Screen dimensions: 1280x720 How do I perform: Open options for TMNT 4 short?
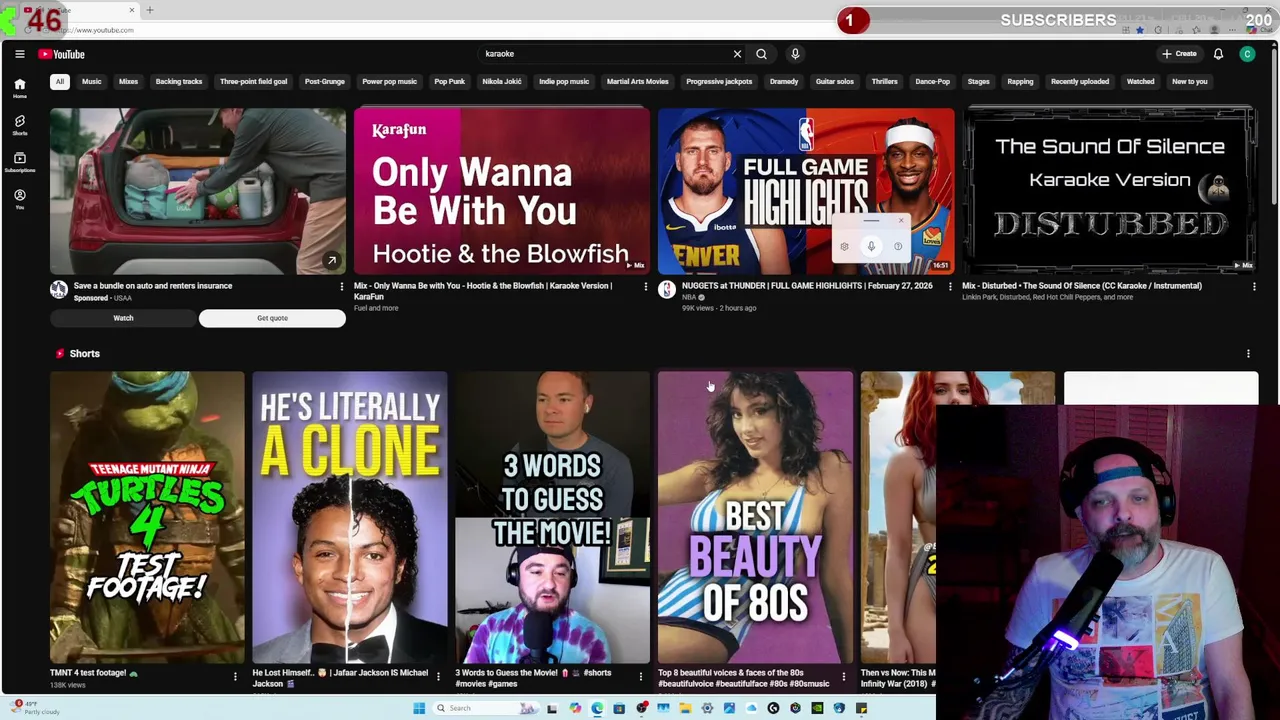235,677
